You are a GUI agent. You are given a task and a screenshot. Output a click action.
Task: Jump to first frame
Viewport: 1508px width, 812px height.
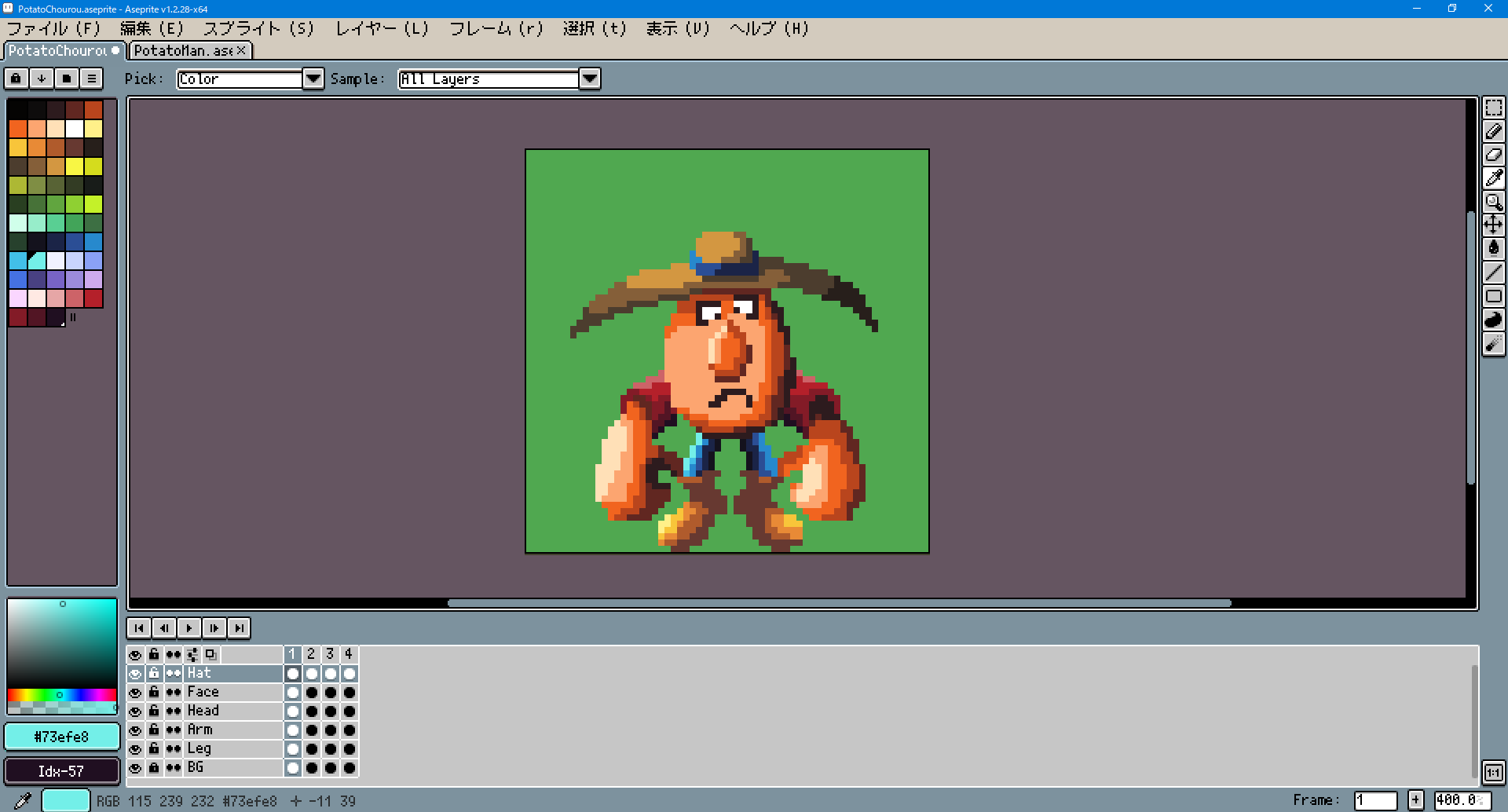(x=138, y=628)
